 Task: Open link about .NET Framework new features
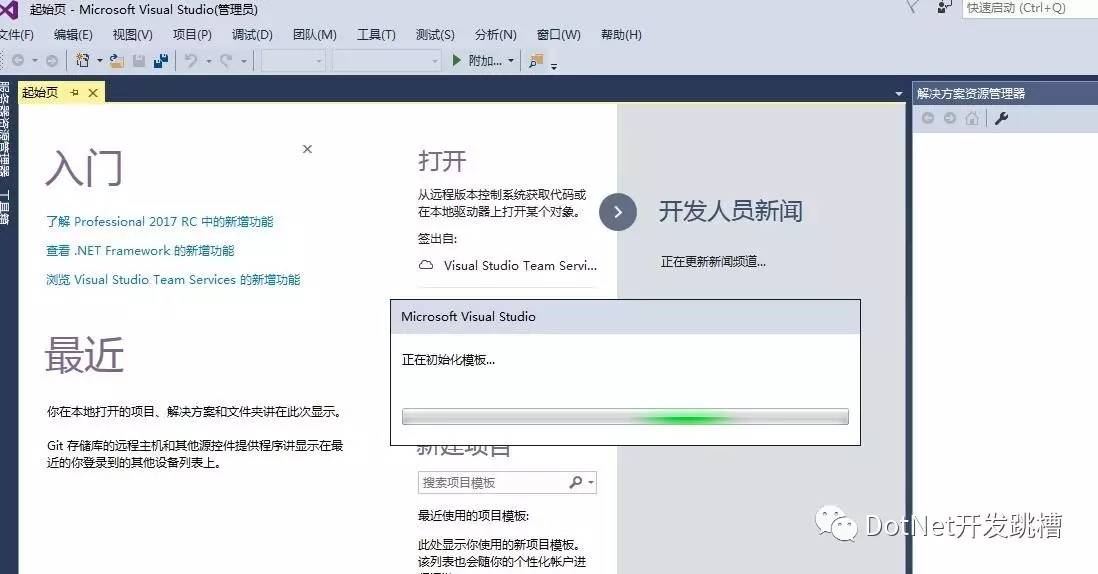pos(140,251)
